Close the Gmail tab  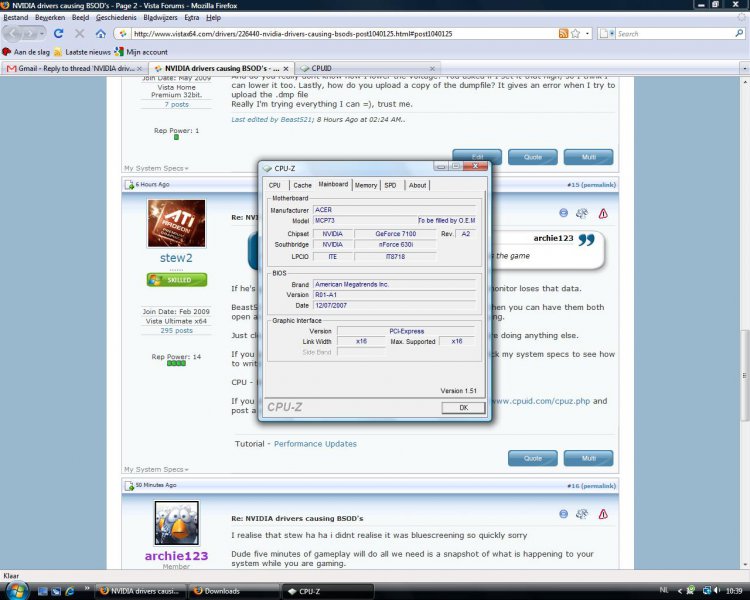tap(139, 68)
